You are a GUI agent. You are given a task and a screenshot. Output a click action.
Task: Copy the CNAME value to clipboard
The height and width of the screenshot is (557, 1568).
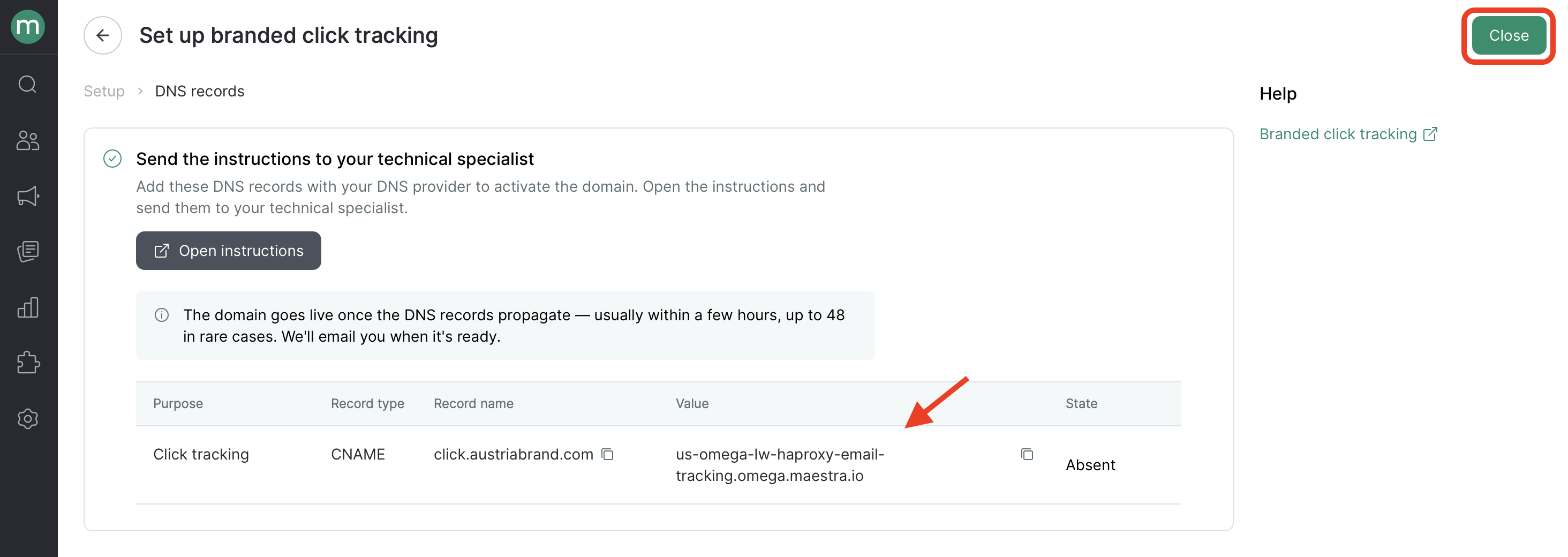click(1027, 454)
